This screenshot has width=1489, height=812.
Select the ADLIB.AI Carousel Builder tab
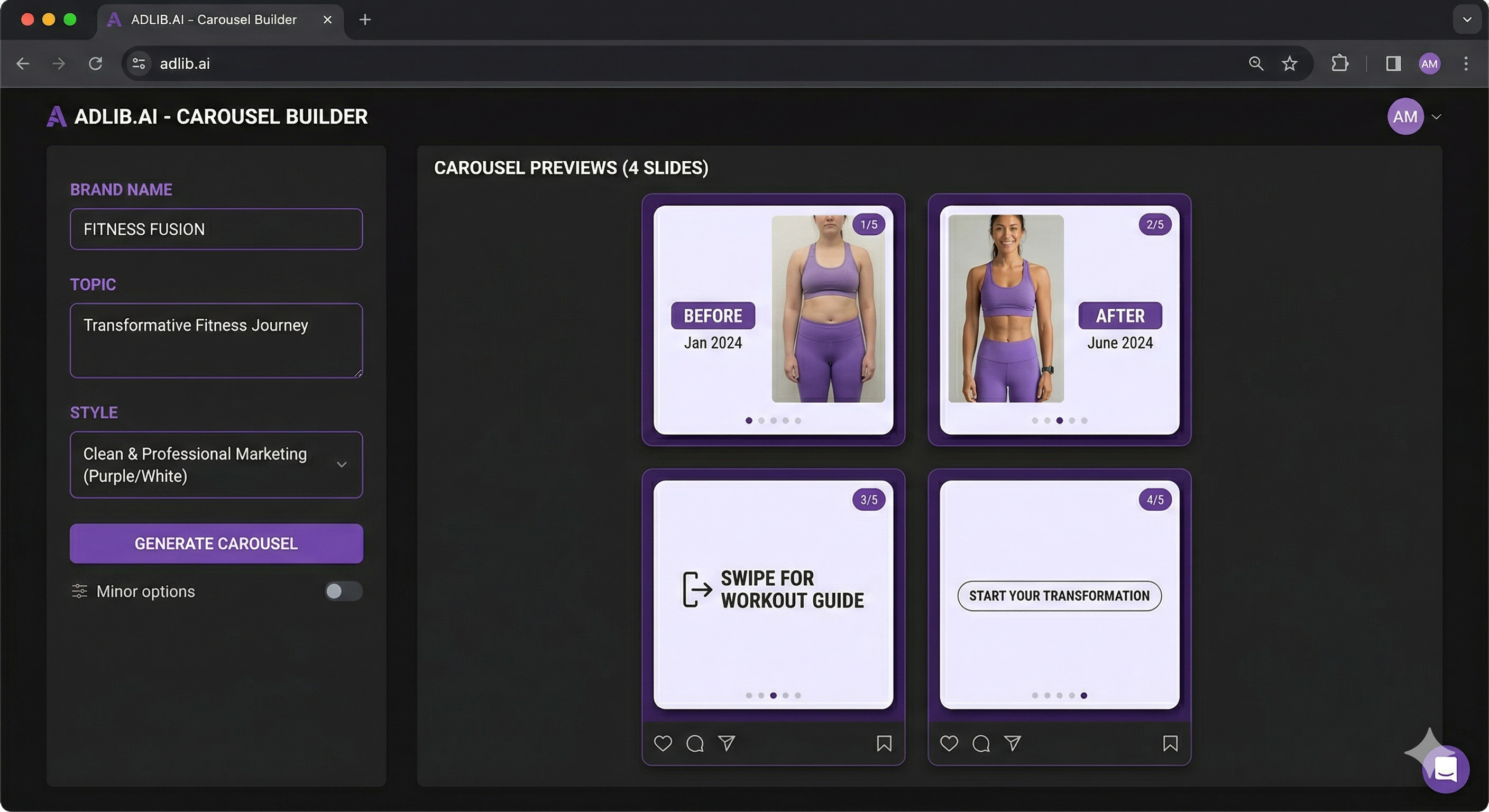[x=213, y=19]
